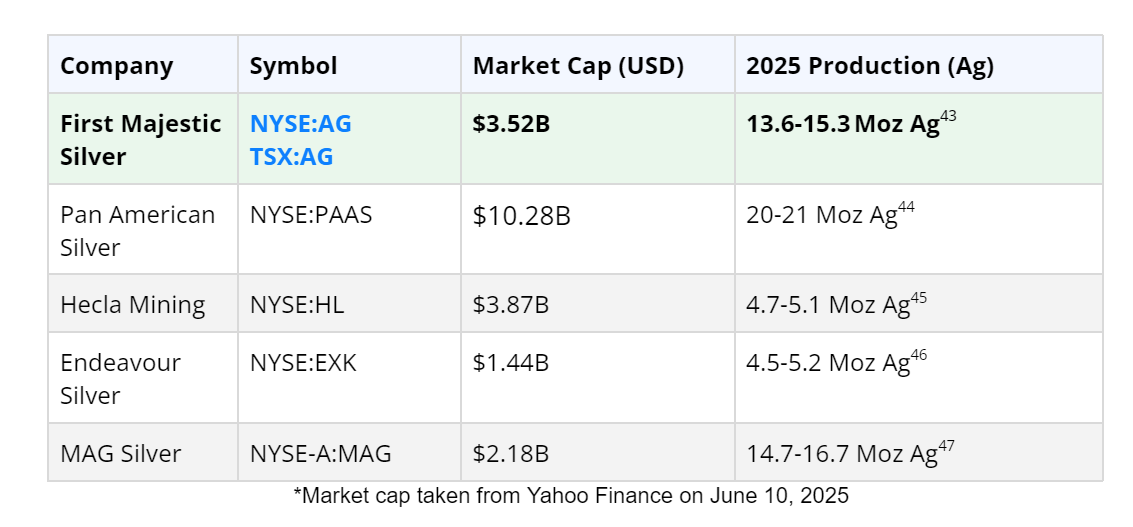
Task: Click the Endeavour Silver cell
Action: tap(120, 378)
